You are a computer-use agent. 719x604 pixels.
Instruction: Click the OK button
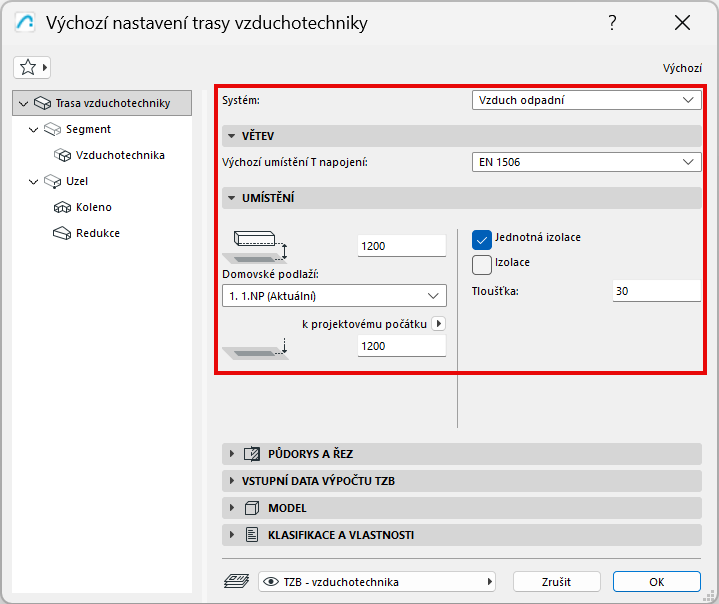[657, 582]
